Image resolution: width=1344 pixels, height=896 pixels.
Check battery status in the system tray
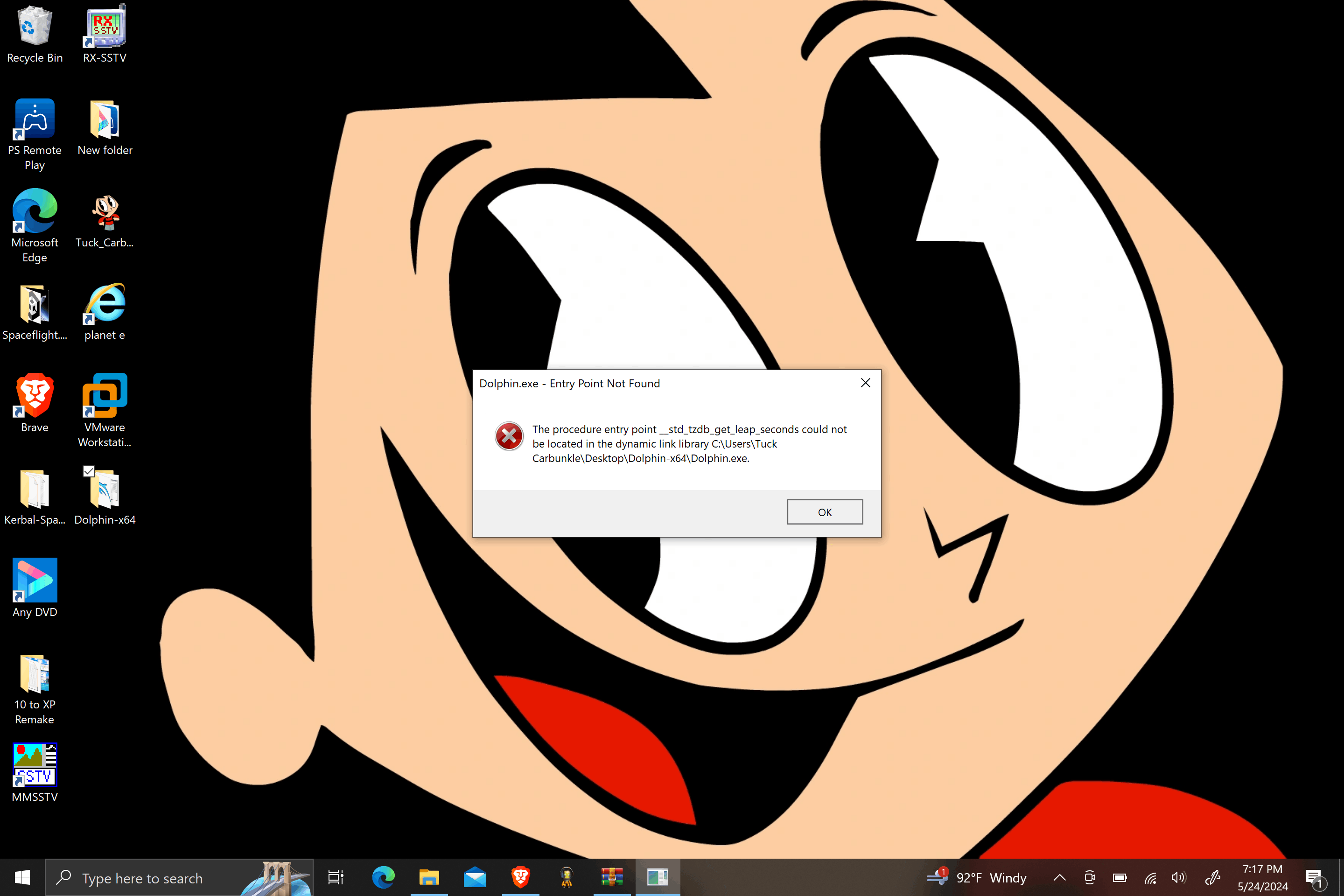click(1119, 878)
